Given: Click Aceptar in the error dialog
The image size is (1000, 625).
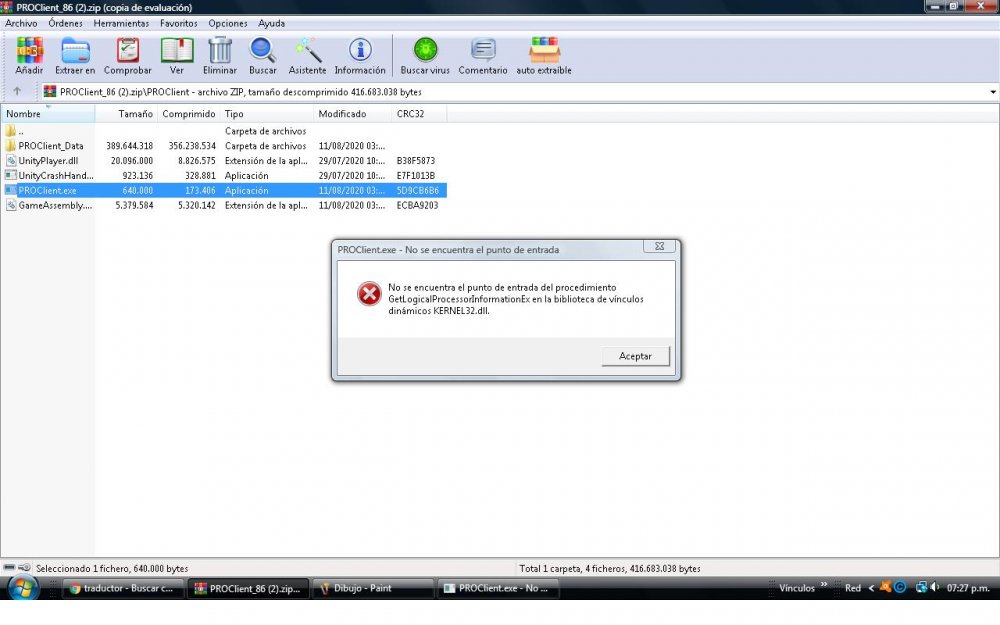Looking at the screenshot, I should pyautogui.click(x=635, y=356).
